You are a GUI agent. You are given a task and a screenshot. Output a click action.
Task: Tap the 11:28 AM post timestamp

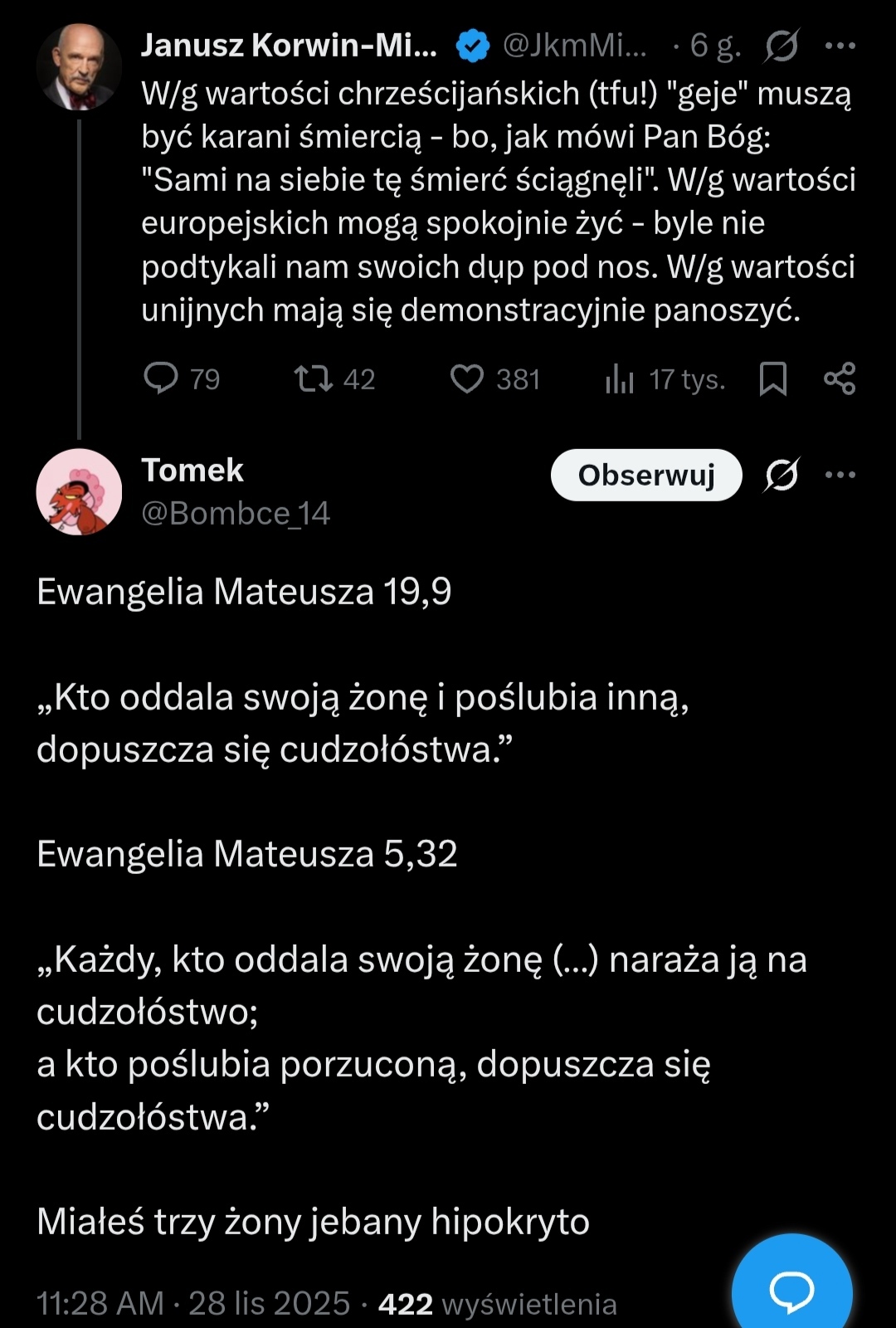[x=100, y=1304]
